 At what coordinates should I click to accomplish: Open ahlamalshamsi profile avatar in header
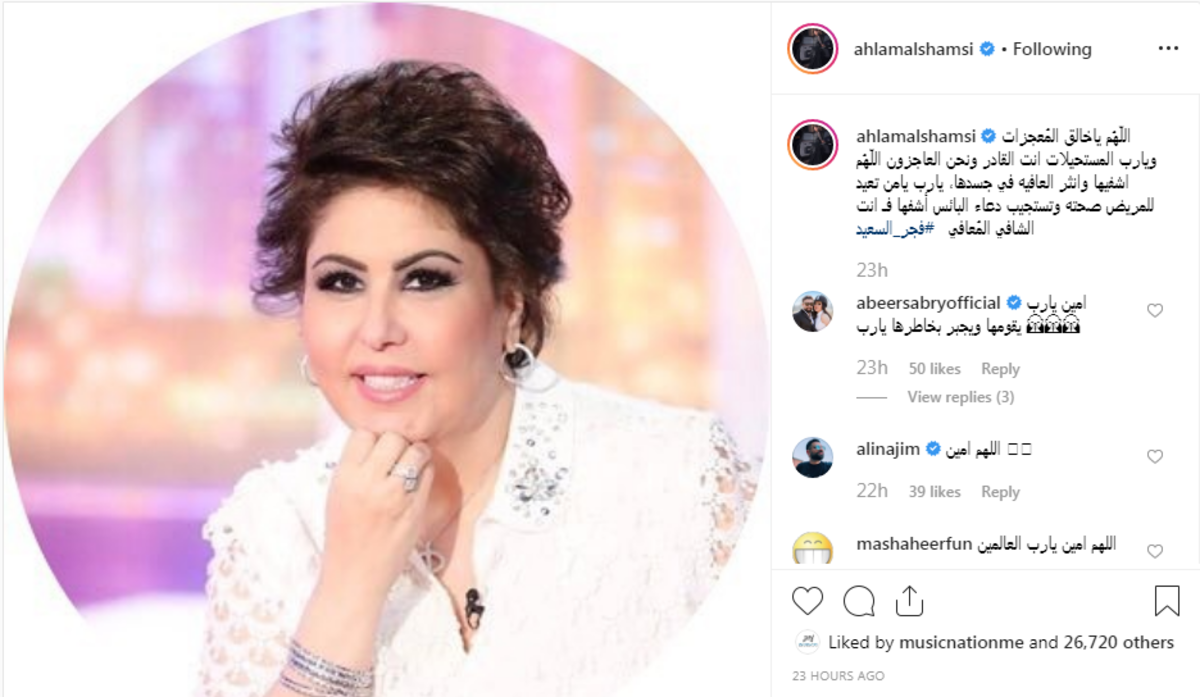(x=812, y=49)
